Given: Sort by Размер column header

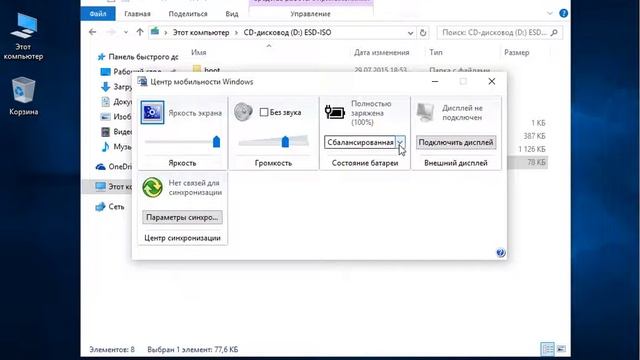Looking at the screenshot, I should click(516, 52).
